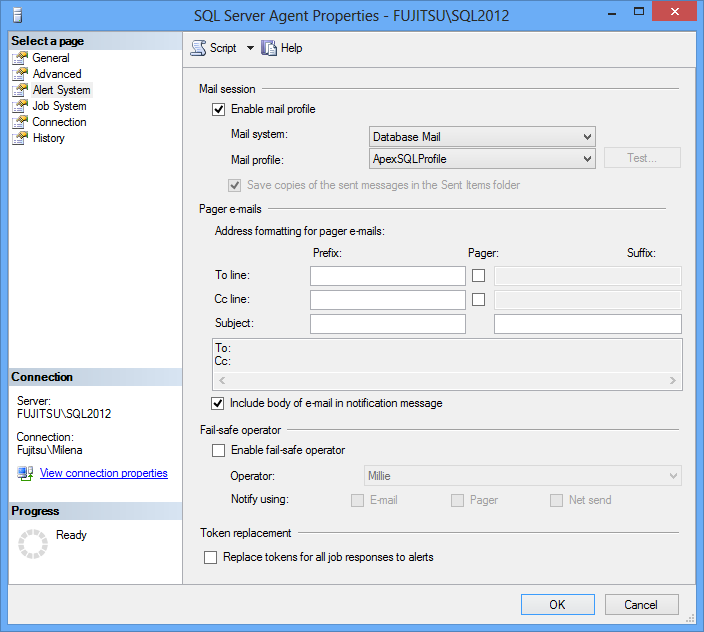Click the Help document icon
Image resolution: width=704 pixels, height=632 pixels.
tap(269, 48)
